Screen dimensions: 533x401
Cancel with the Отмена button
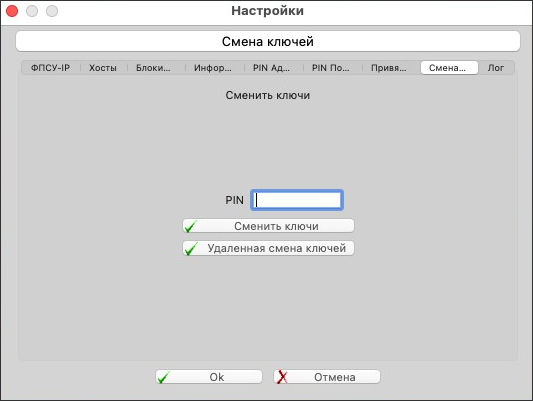(327, 377)
